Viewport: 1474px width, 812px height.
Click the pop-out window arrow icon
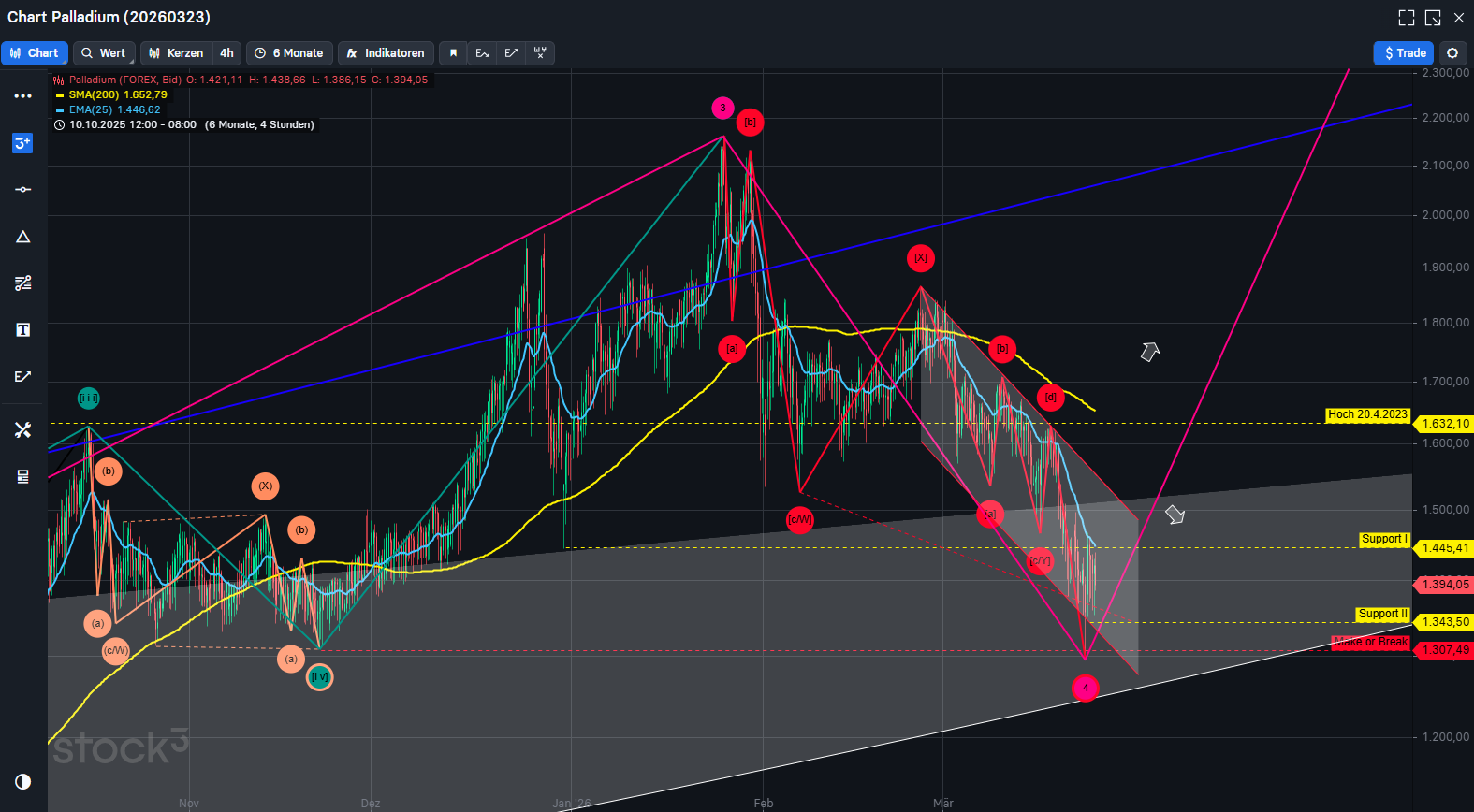coord(1433,18)
